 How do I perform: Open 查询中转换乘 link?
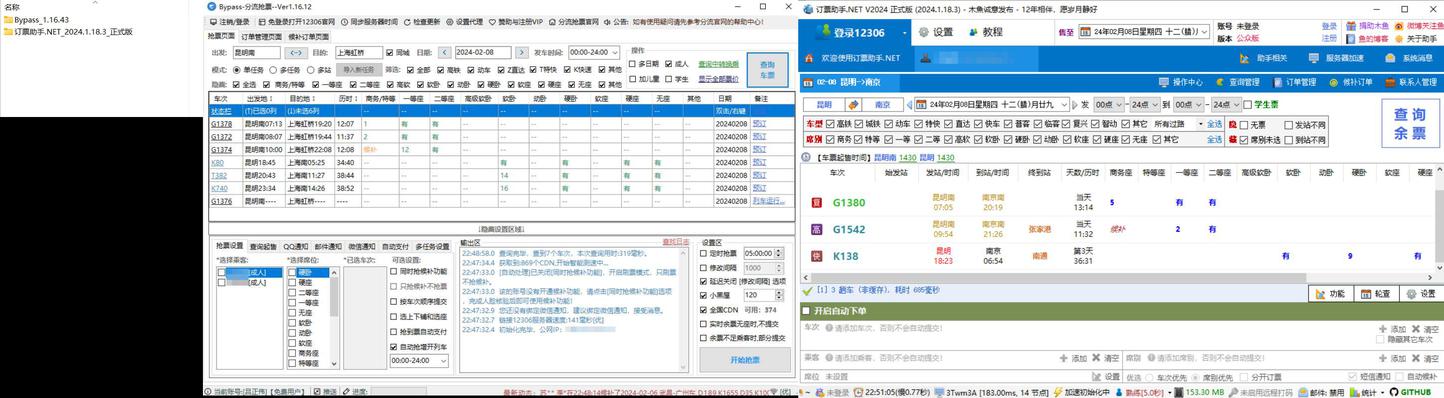718,64
